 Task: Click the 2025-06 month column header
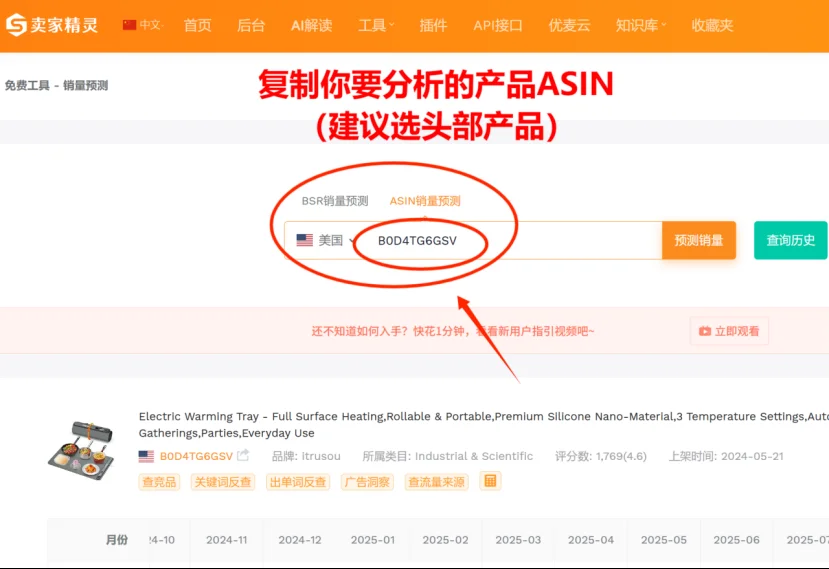736,540
